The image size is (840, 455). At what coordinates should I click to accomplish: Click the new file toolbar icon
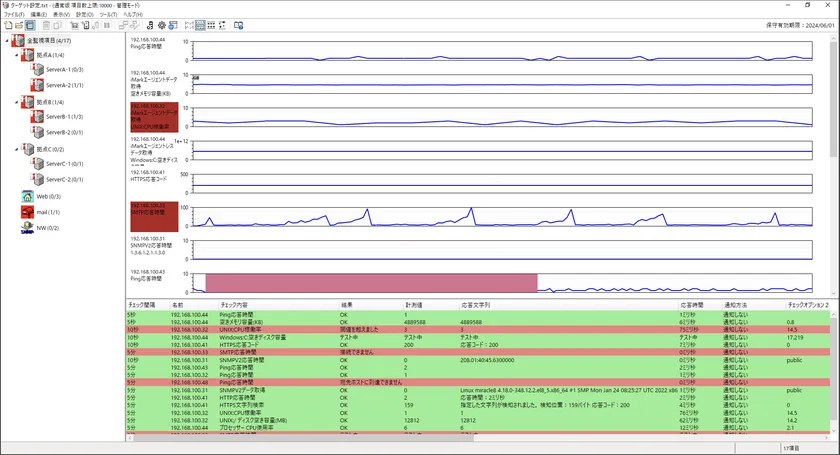[x=7, y=25]
